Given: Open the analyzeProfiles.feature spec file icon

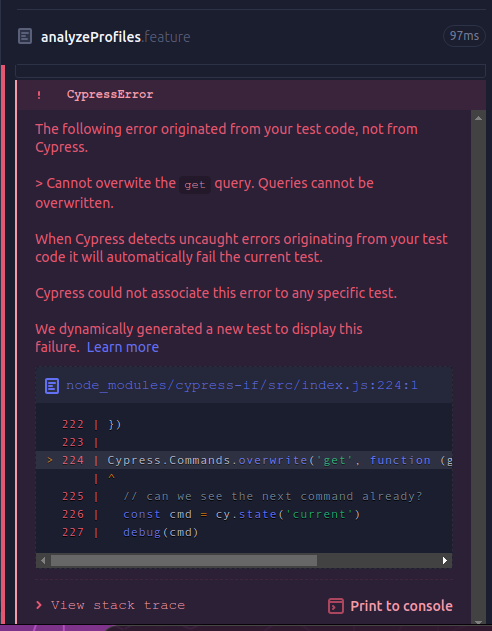Looking at the screenshot, I should [x=25, y=36].
